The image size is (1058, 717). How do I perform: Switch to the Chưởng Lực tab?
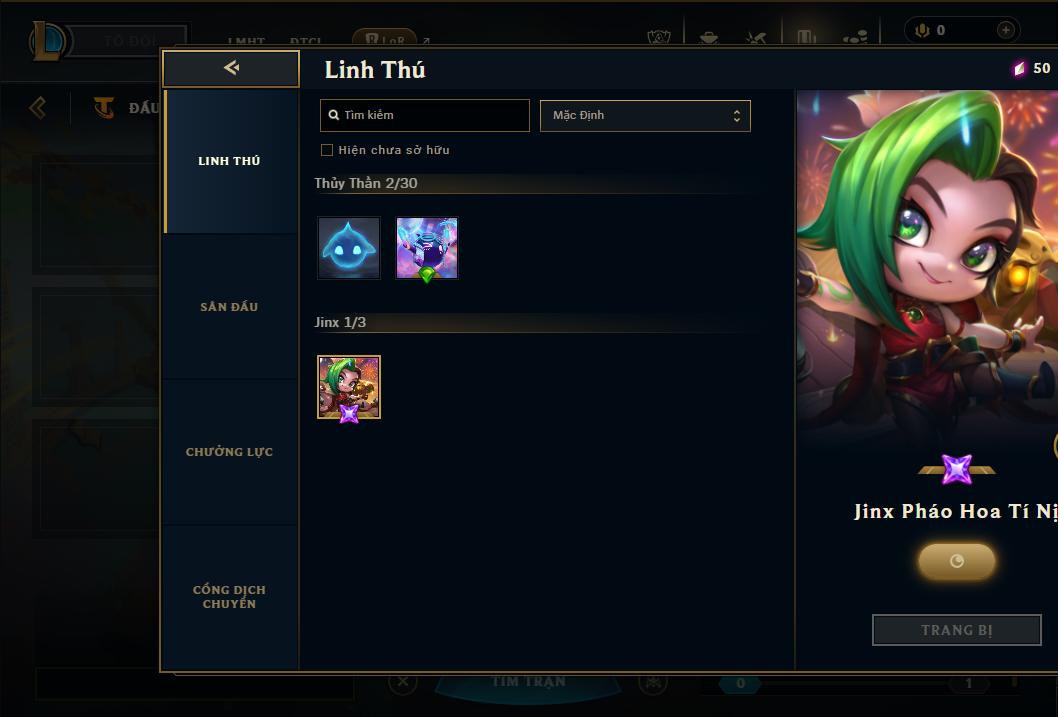[229, 452]
